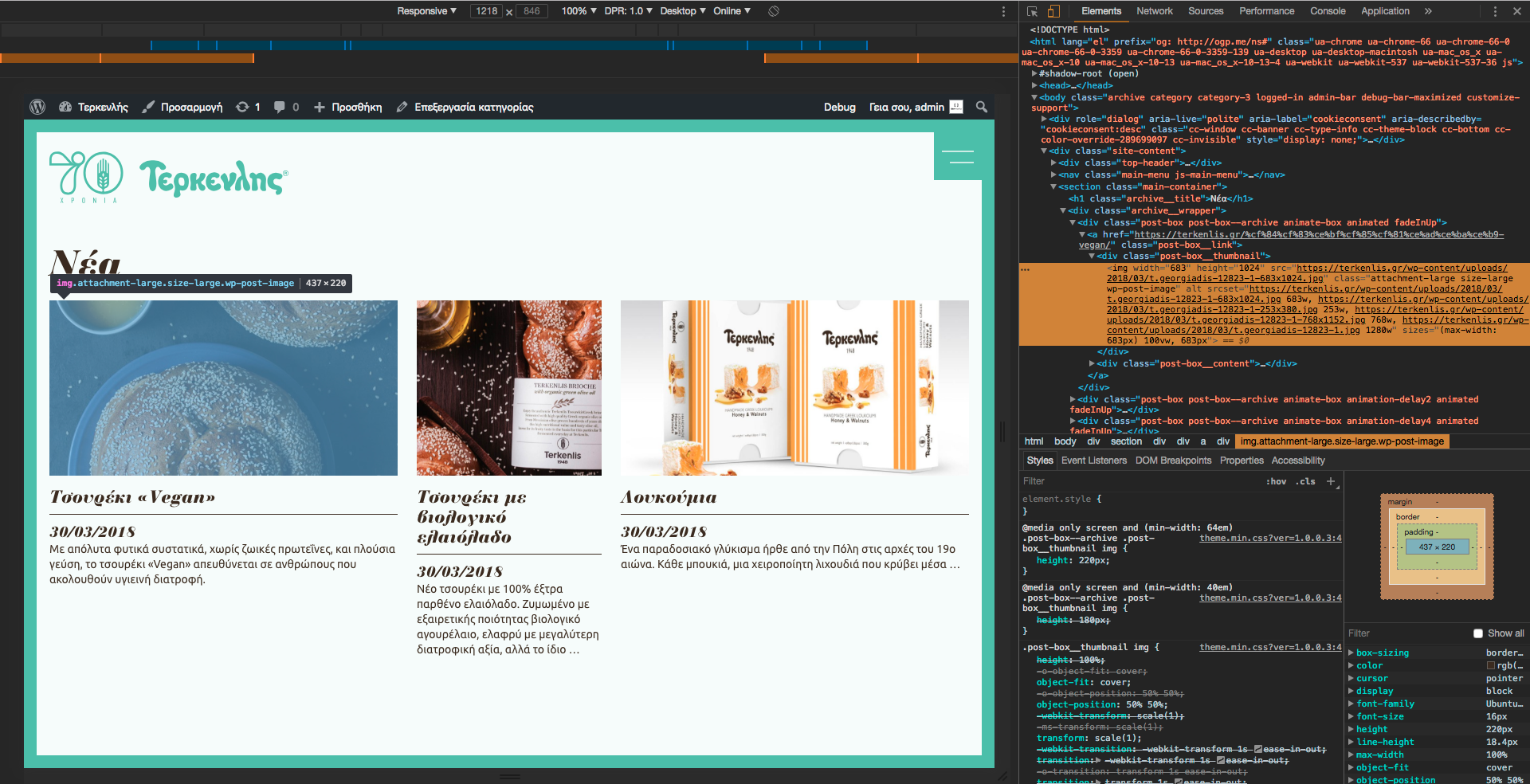Switch to the Network tab
Screen dimensions: 1530x784
1155,11
